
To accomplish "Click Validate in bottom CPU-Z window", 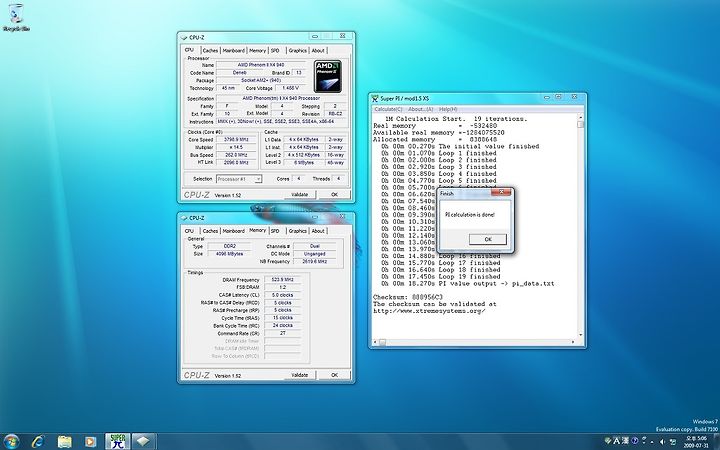I will tap(299, 375).
